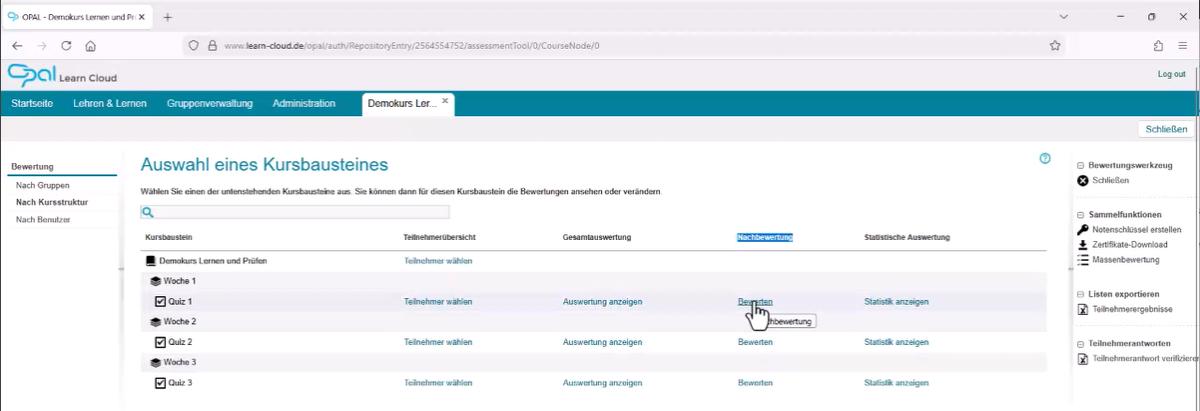The height and width of the screenshot is (411, 1200).
Task: Click Bewerten link for Quiz 2
Action: pyautogui.click(x=754, y=342)
